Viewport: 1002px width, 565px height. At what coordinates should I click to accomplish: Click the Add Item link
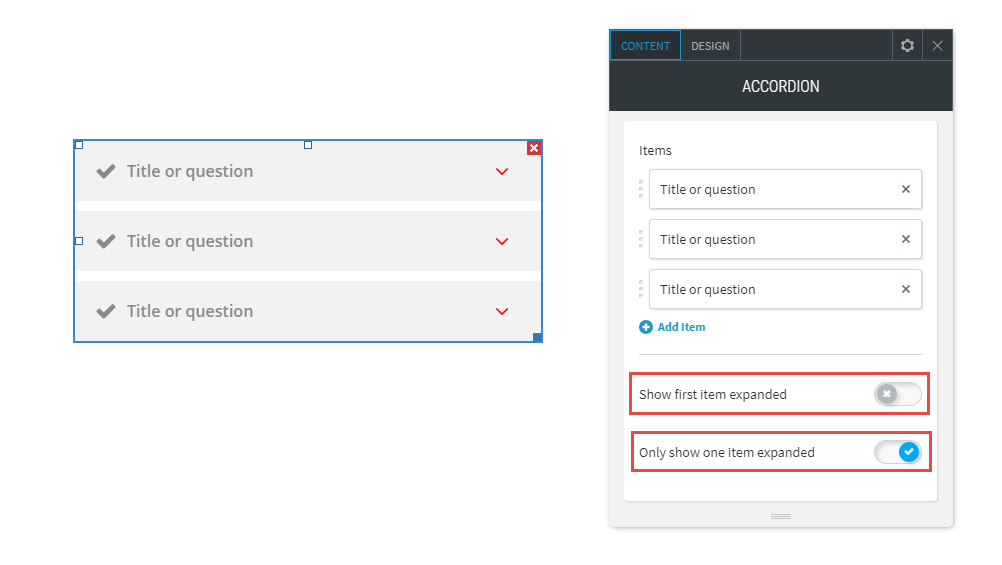point(681,327)
